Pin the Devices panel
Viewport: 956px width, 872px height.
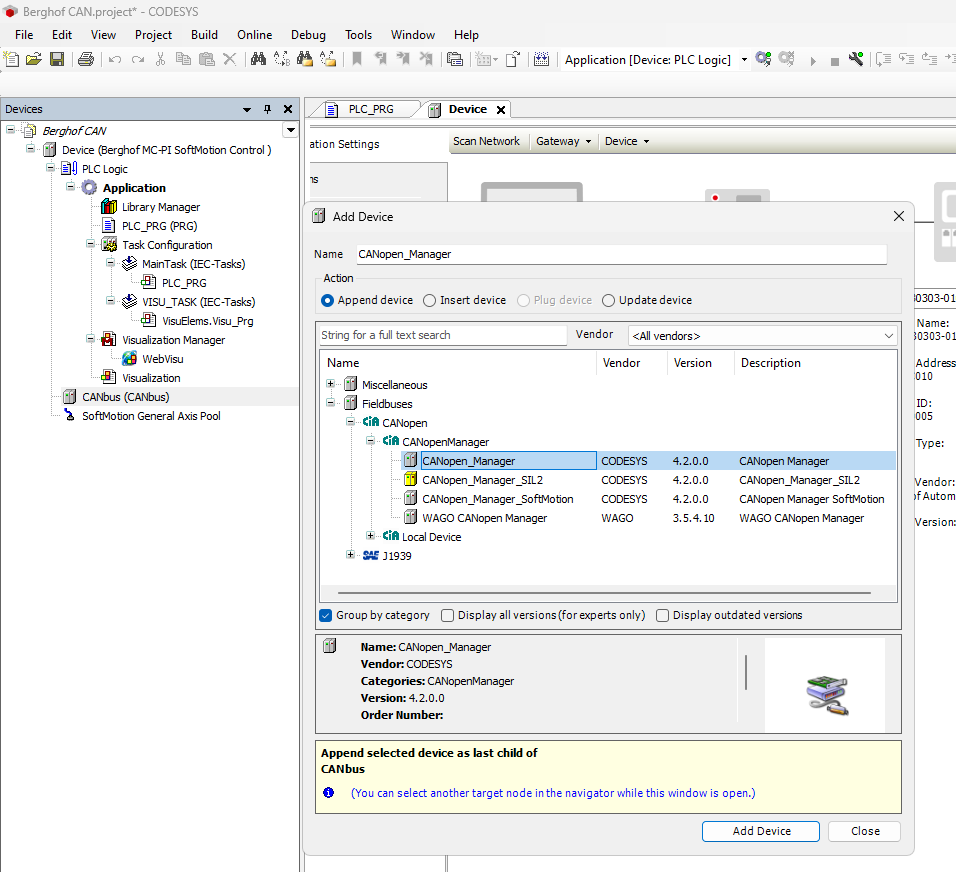point(267,109)
